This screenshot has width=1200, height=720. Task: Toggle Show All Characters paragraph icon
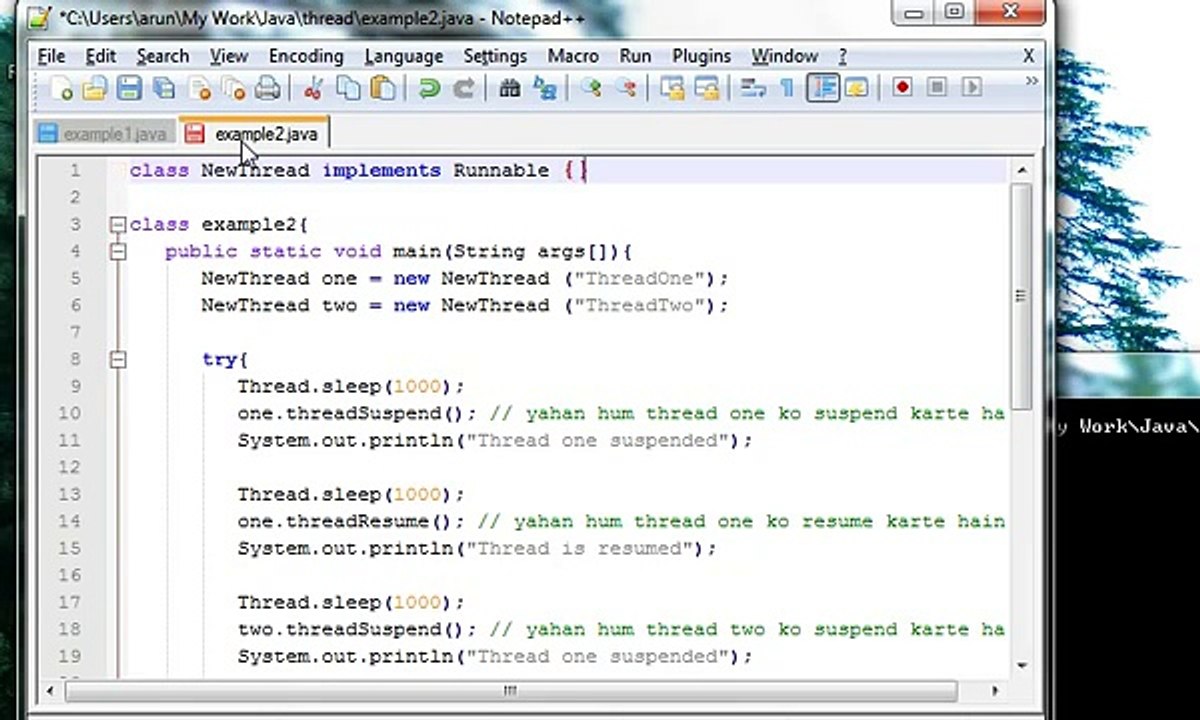click(786, 89)
